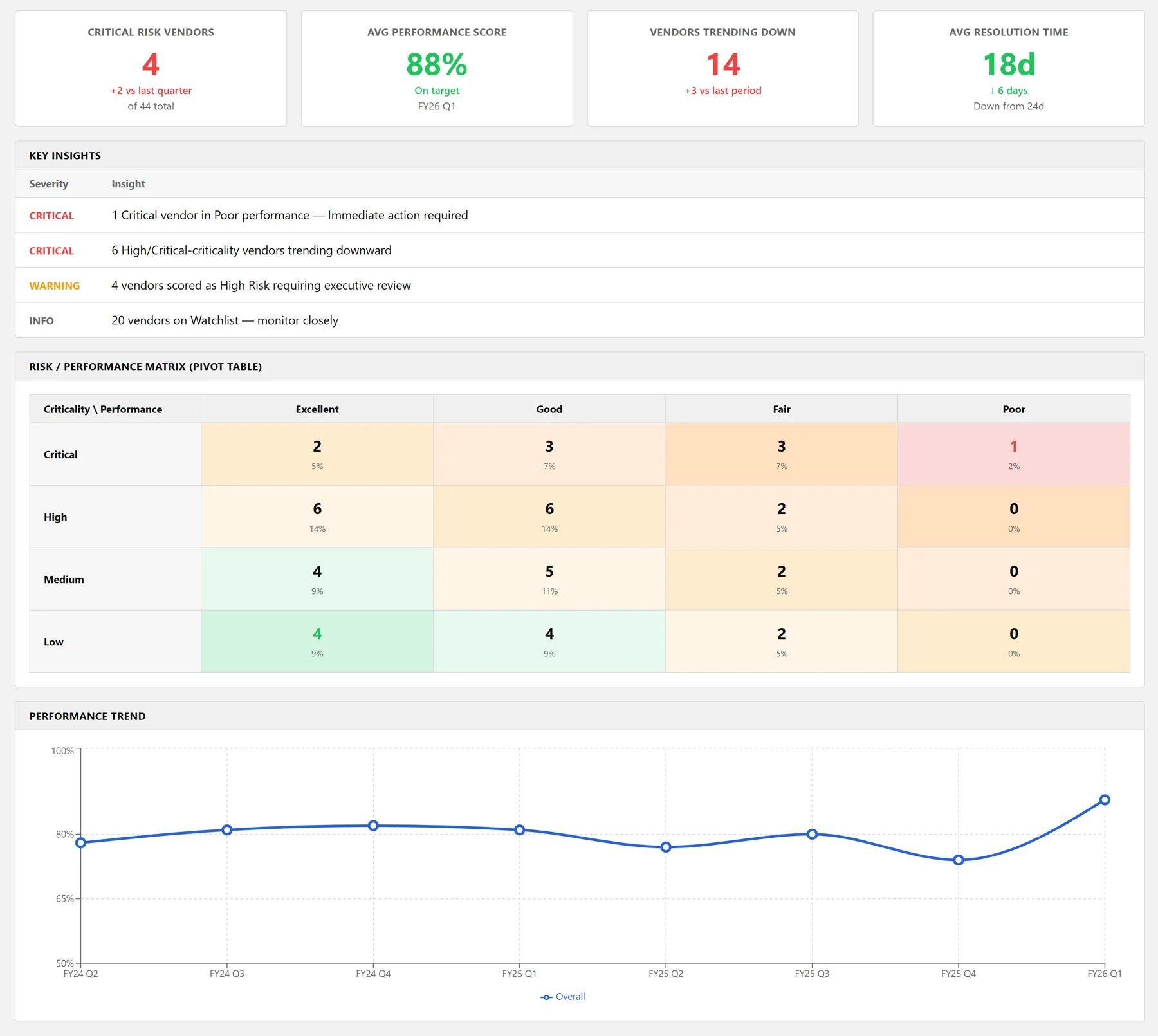This screenshot has width=1158, height=1036.
Task: Click the Critical Risk Vendors value 4
Action: point(151,64)
